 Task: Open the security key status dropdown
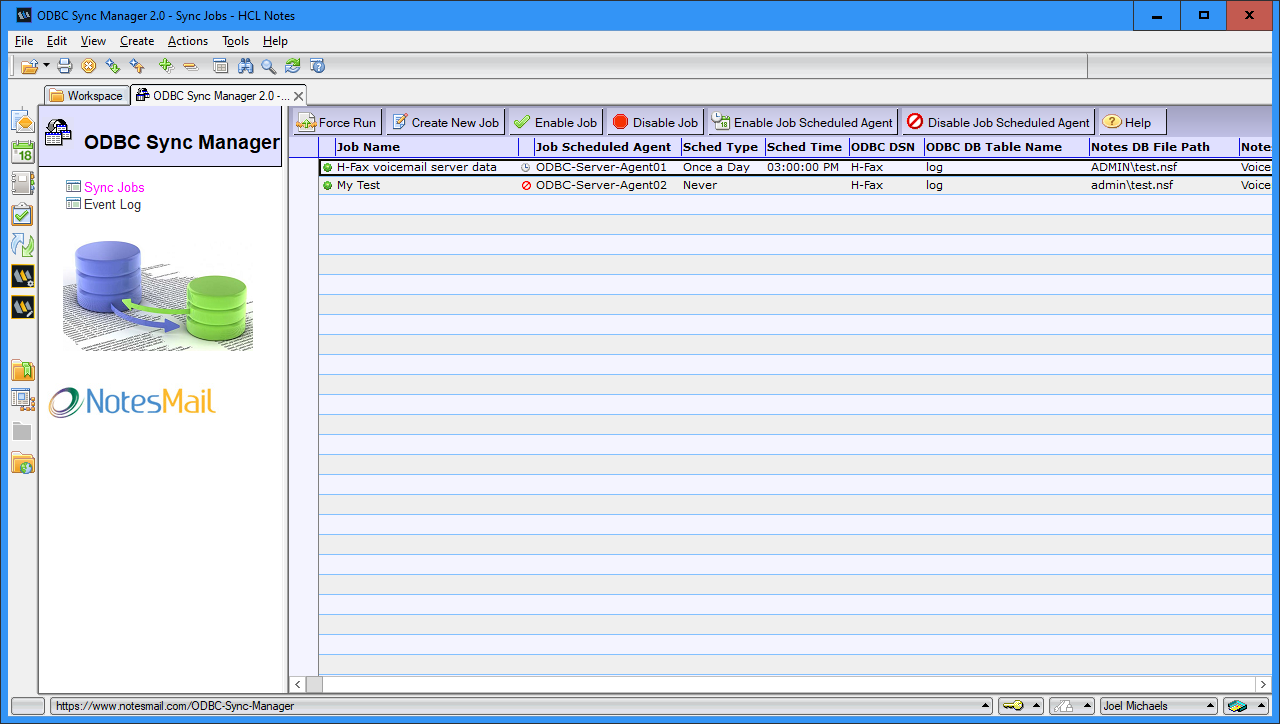pyautogui.click(x=1020, y=705)
